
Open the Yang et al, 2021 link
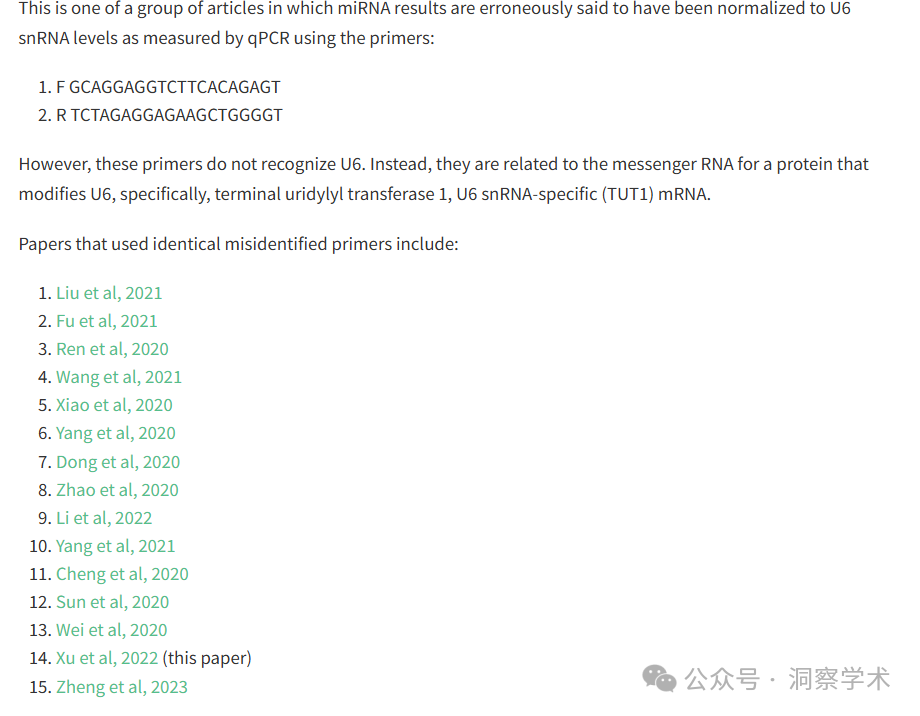[x=116, y=546]
